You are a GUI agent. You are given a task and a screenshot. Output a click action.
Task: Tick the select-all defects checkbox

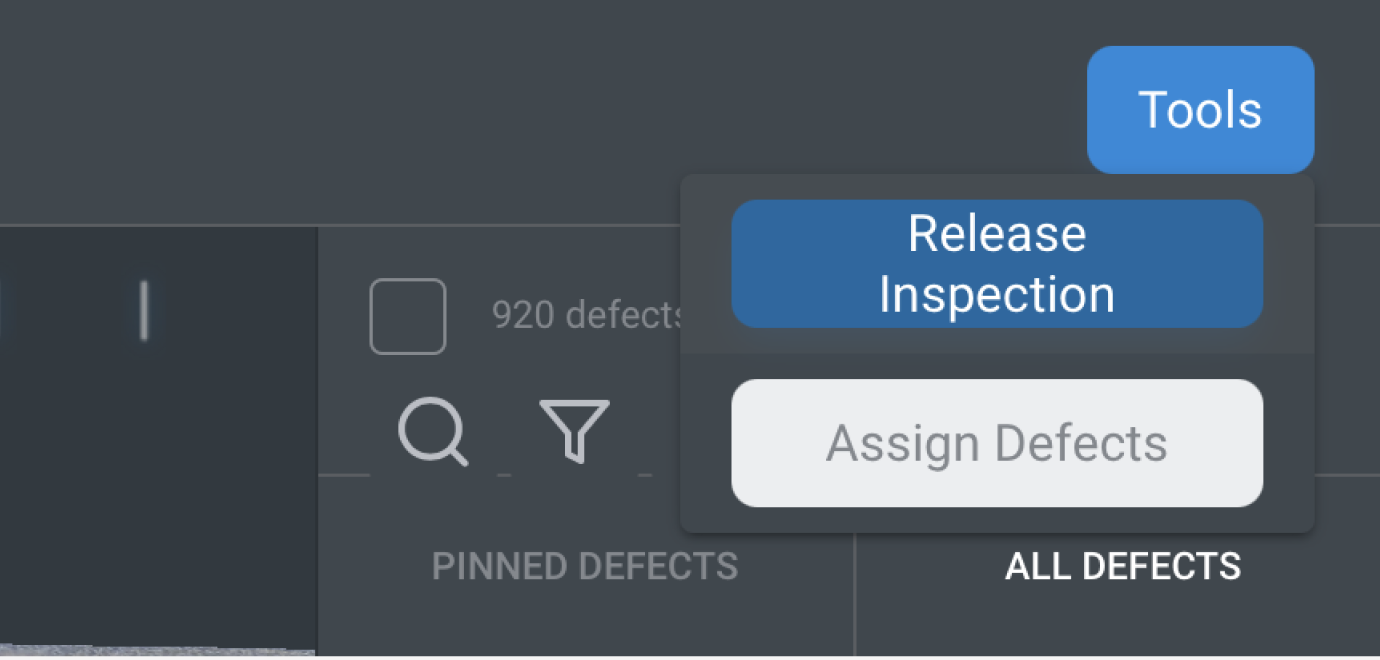408,316
